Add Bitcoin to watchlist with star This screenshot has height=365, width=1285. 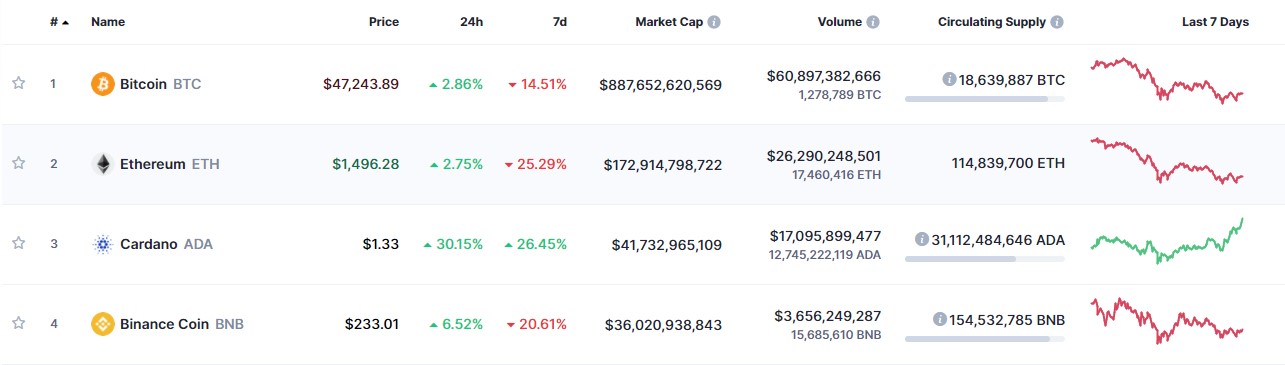pyautogui.click(x=18, y=84)
